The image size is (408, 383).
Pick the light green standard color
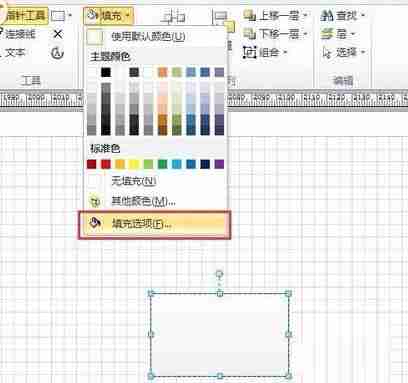pos(148,164)
